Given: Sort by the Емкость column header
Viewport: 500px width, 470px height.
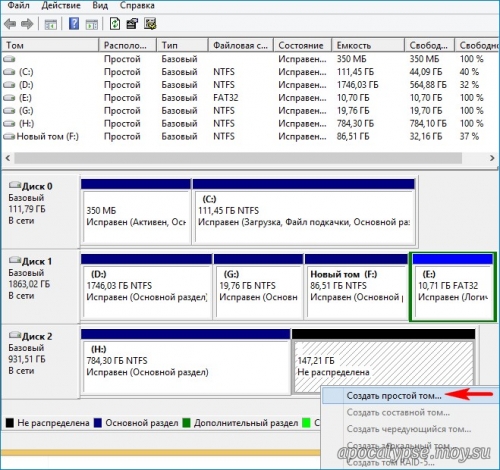Looking at the screenshot, I should 368,45.
